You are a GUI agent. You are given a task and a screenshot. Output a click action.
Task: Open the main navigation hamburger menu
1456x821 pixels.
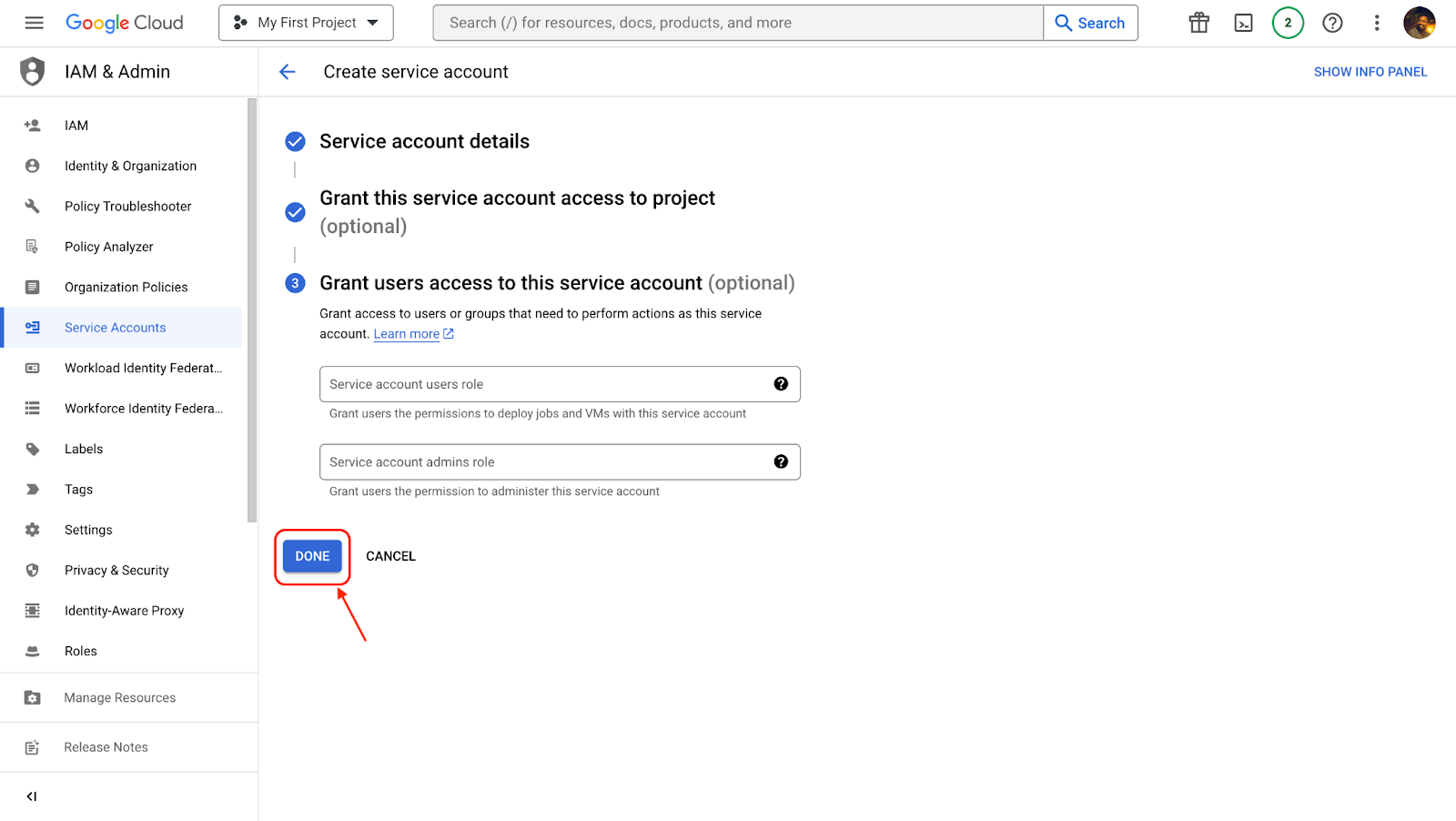click(34, 23)
